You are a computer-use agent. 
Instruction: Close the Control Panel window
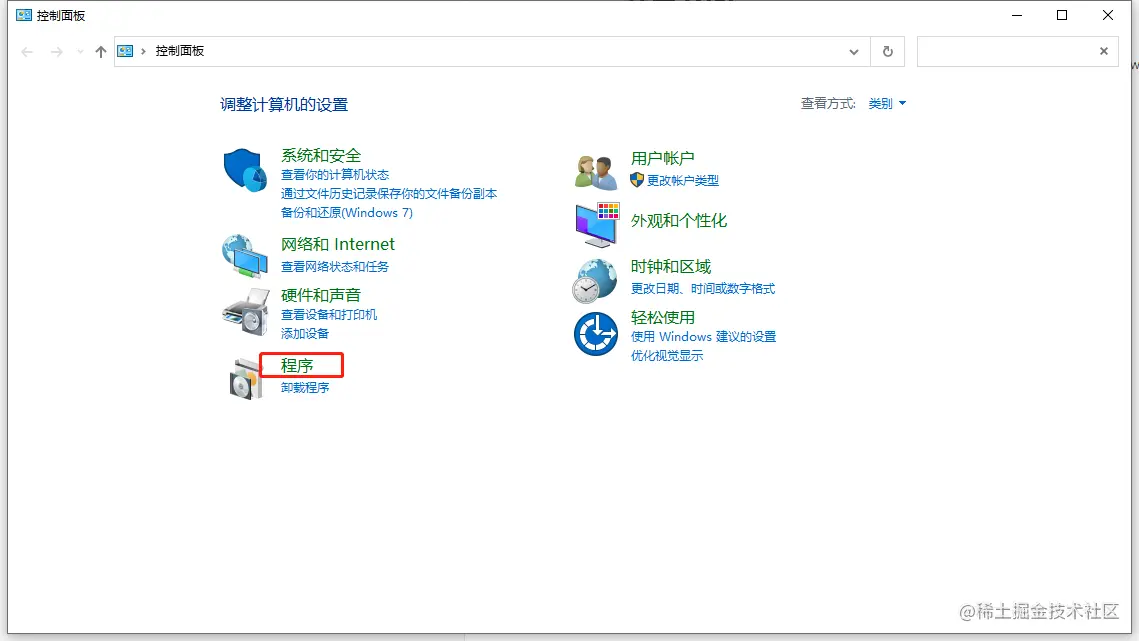point(1108,15)
